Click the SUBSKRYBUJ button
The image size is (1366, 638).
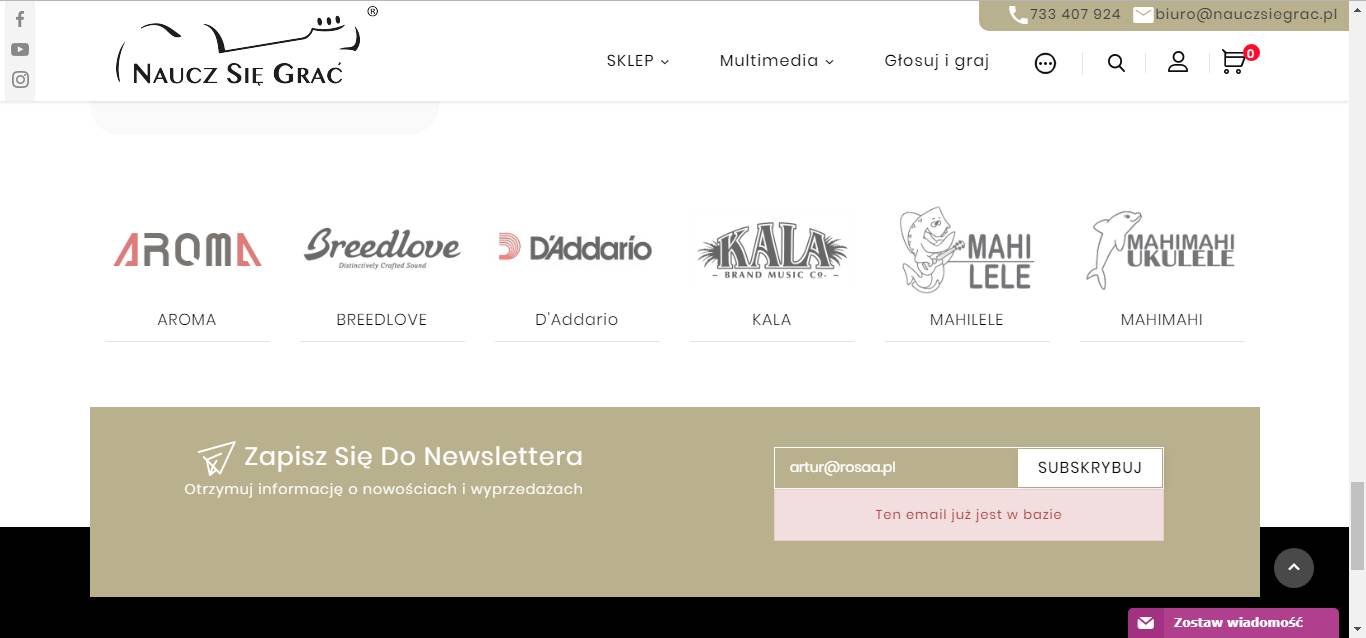pyautogui.click(x=1090, y=467)
